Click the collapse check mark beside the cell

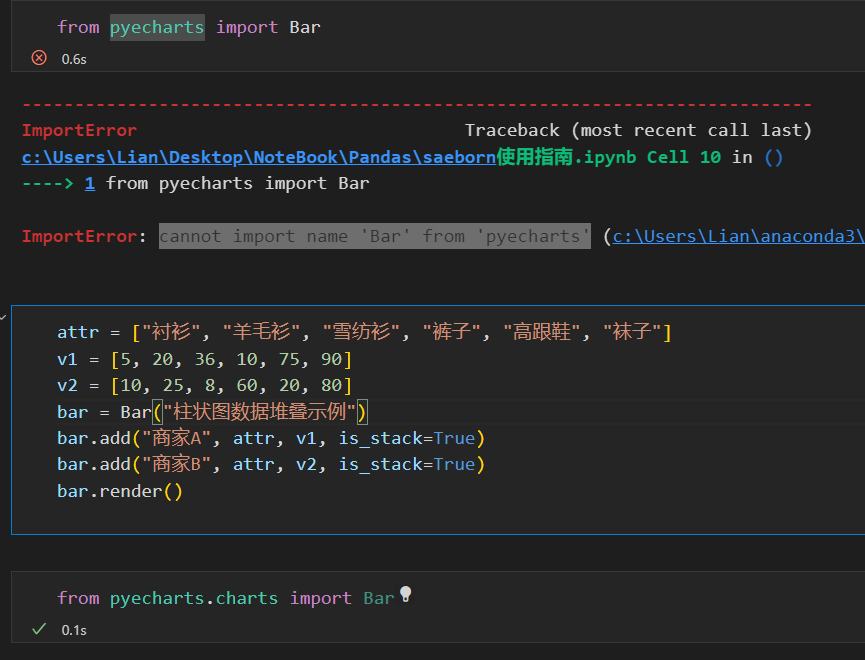[3, 317]
